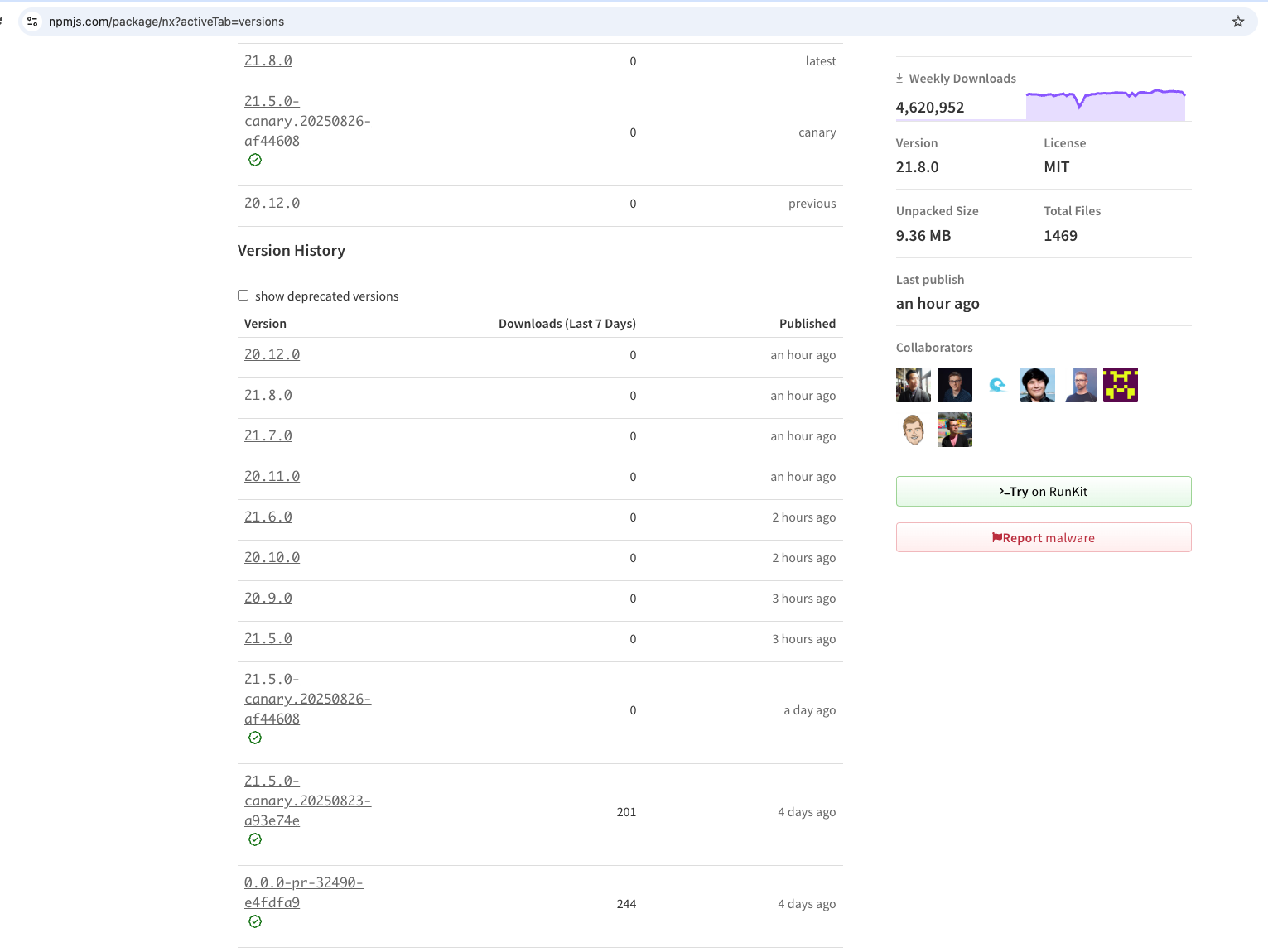Open version 21.8.0 in current tags
The width and height of the screenshot is (1268, 952).
[268, 60]
